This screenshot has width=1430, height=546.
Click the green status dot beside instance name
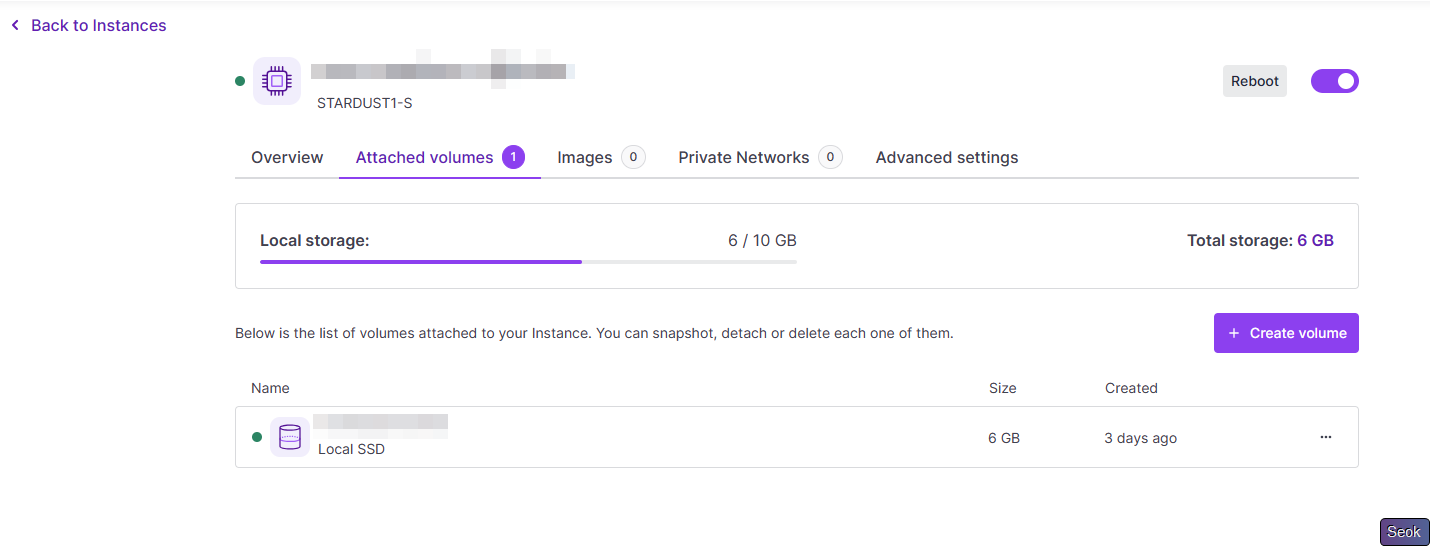(240, 81)
